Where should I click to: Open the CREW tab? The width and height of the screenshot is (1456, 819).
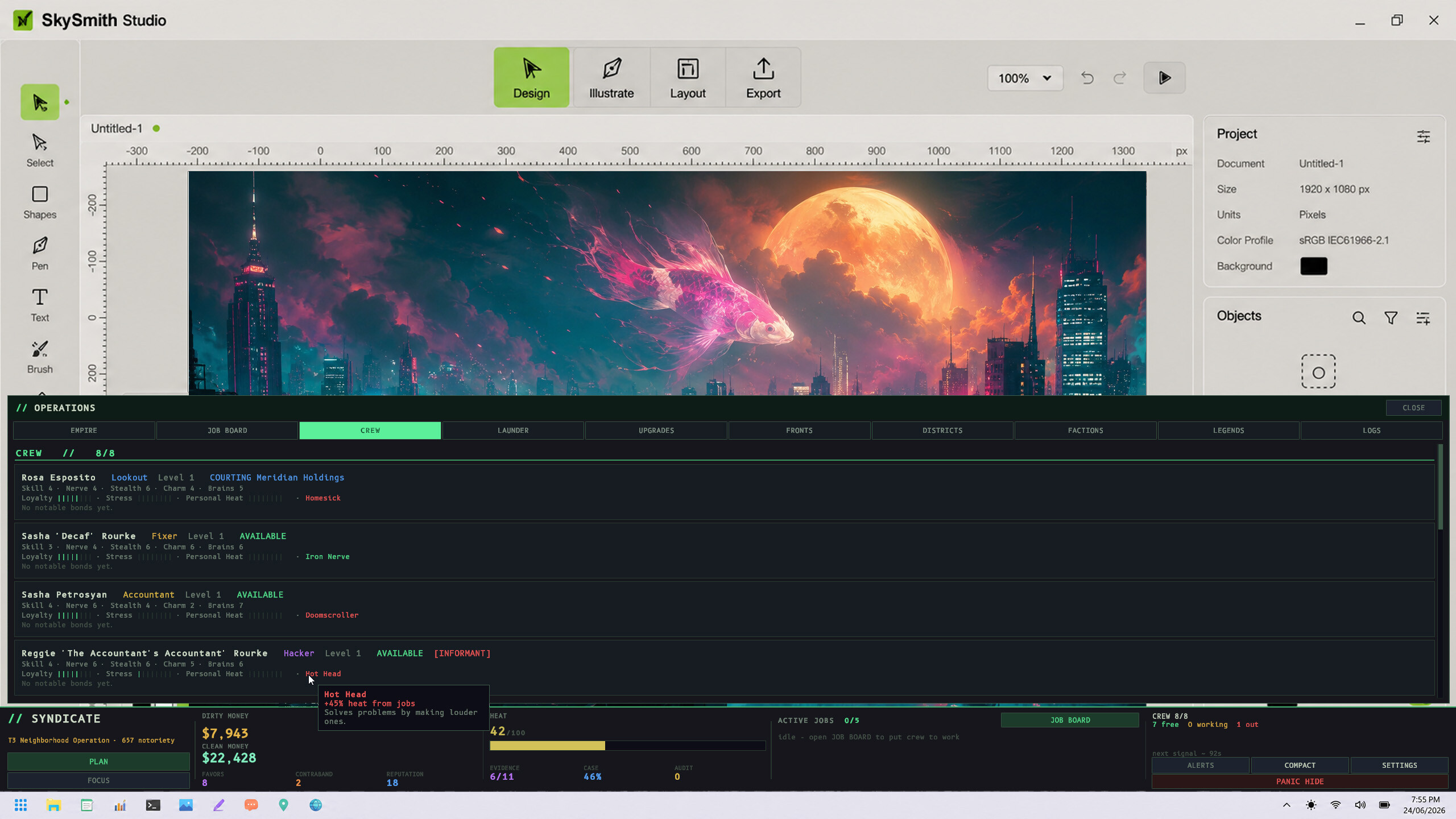click(370, 431)
